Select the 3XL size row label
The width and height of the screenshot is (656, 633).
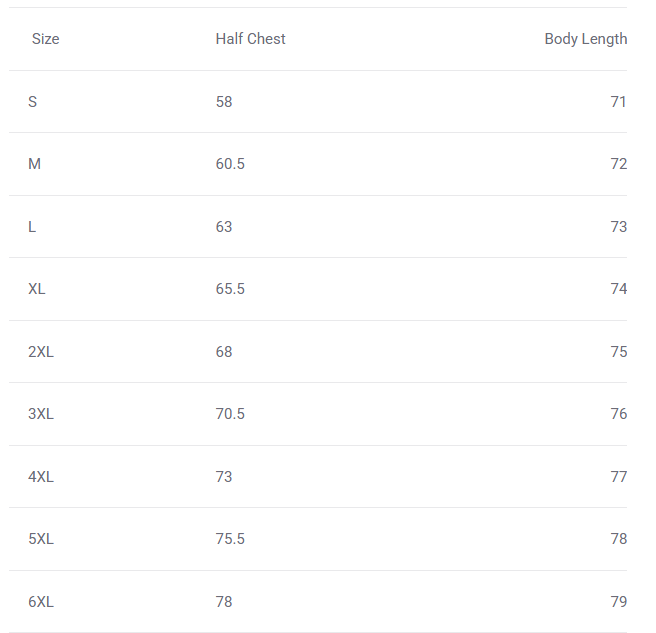41,414
